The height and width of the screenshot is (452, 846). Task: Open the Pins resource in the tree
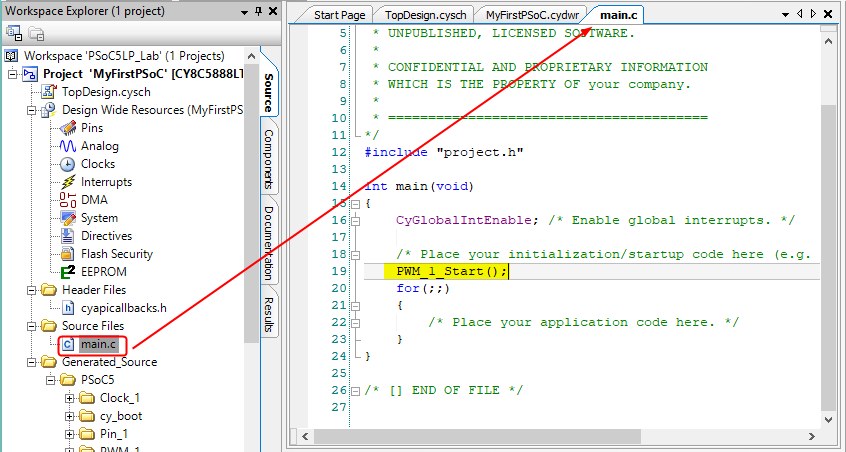pyautogui.click(x=91, y=128)
